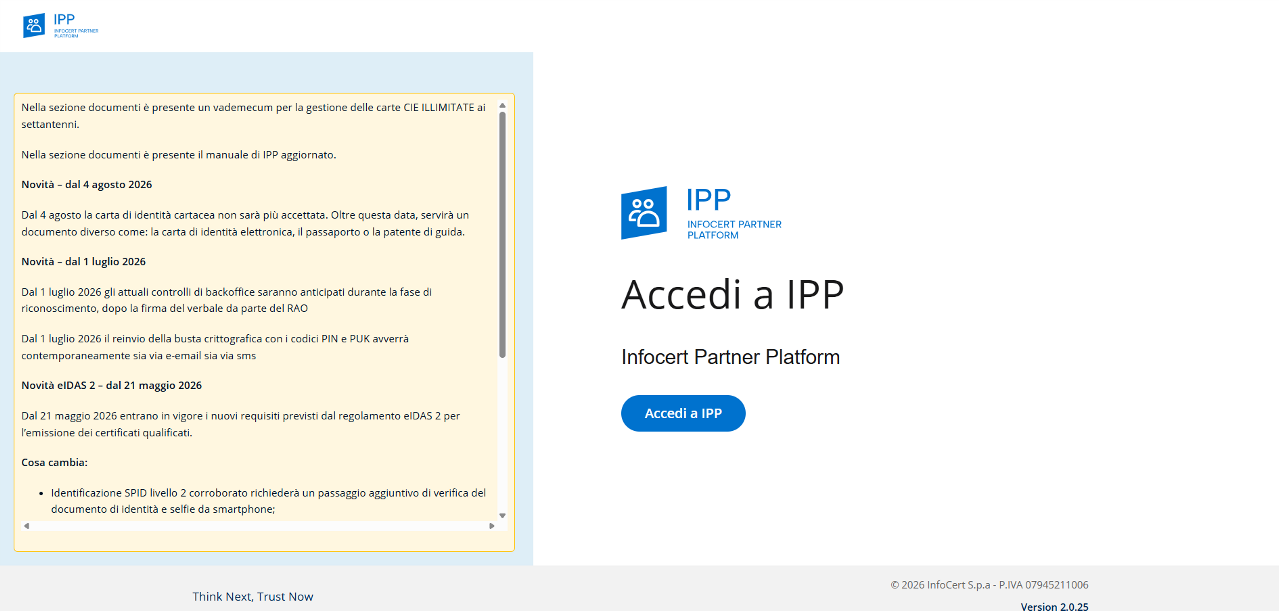Screen dimensions: 1280x612
Task: Click the horizontal scrollbar left arrow
Action: tap(26, 526)
